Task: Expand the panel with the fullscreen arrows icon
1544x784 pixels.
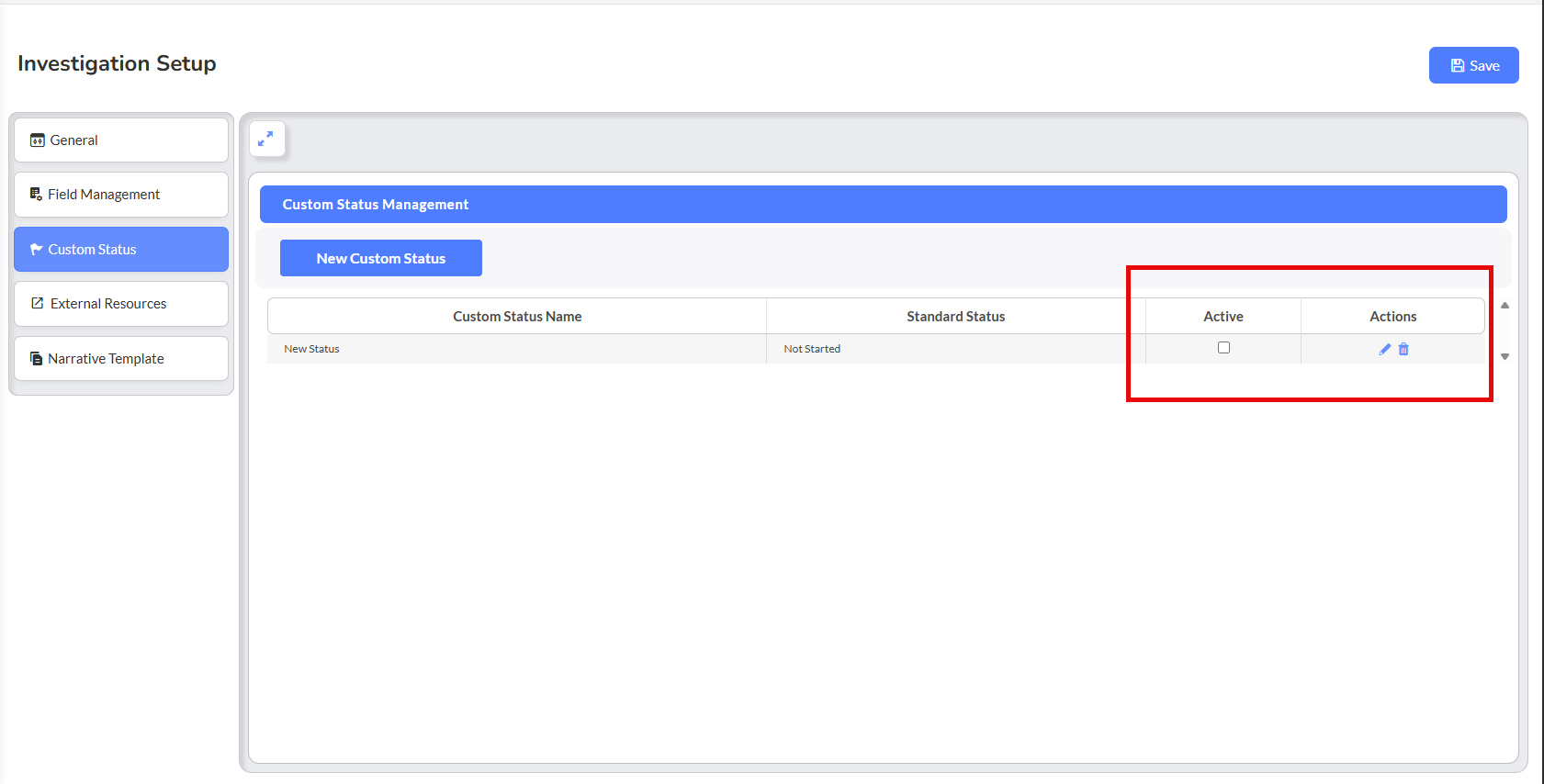Action: tap(266, 139)
